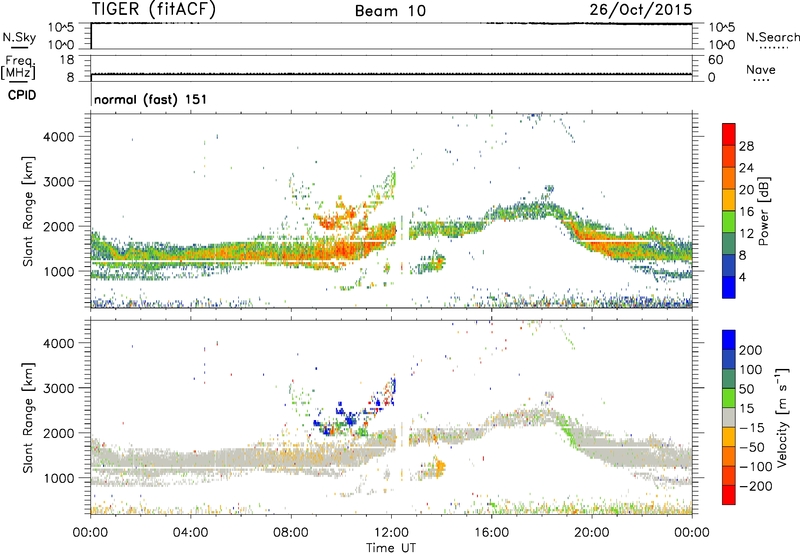This screenshot has width=800, height=554.
Task: Select the gray -15 to 15 velocity swatch
Action: click(x=729, y=417)
